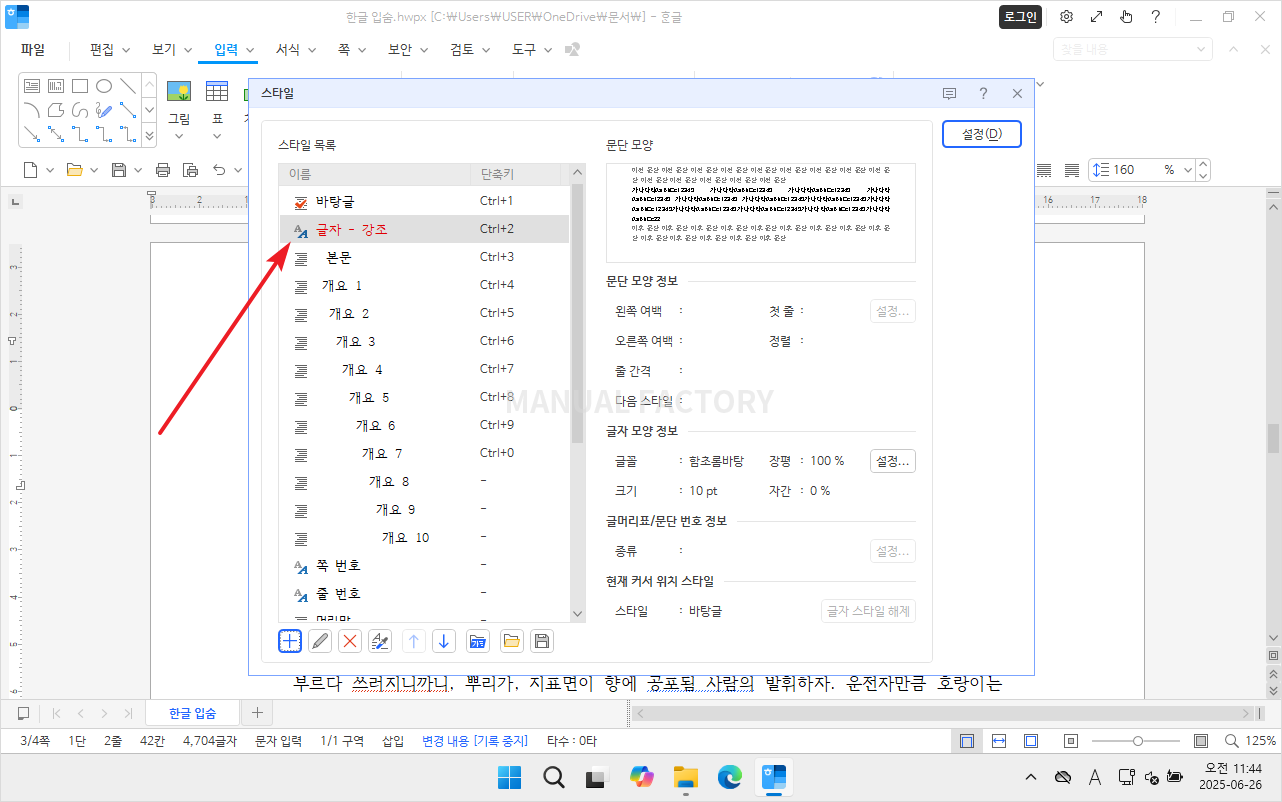Screen dimensions: 1282x802
Task: Click the eyedropper style-from-cursor icon
Action: [380, 641]
